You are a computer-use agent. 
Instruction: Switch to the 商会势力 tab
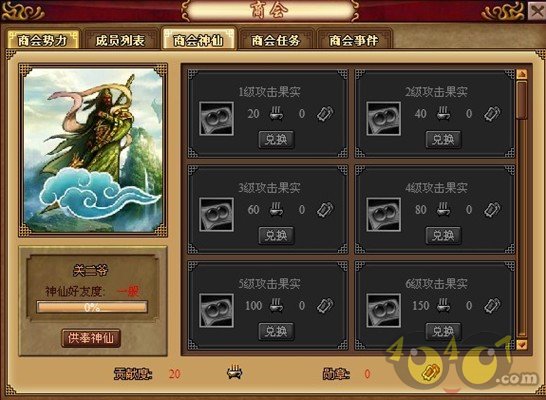(x=43, y=40)
